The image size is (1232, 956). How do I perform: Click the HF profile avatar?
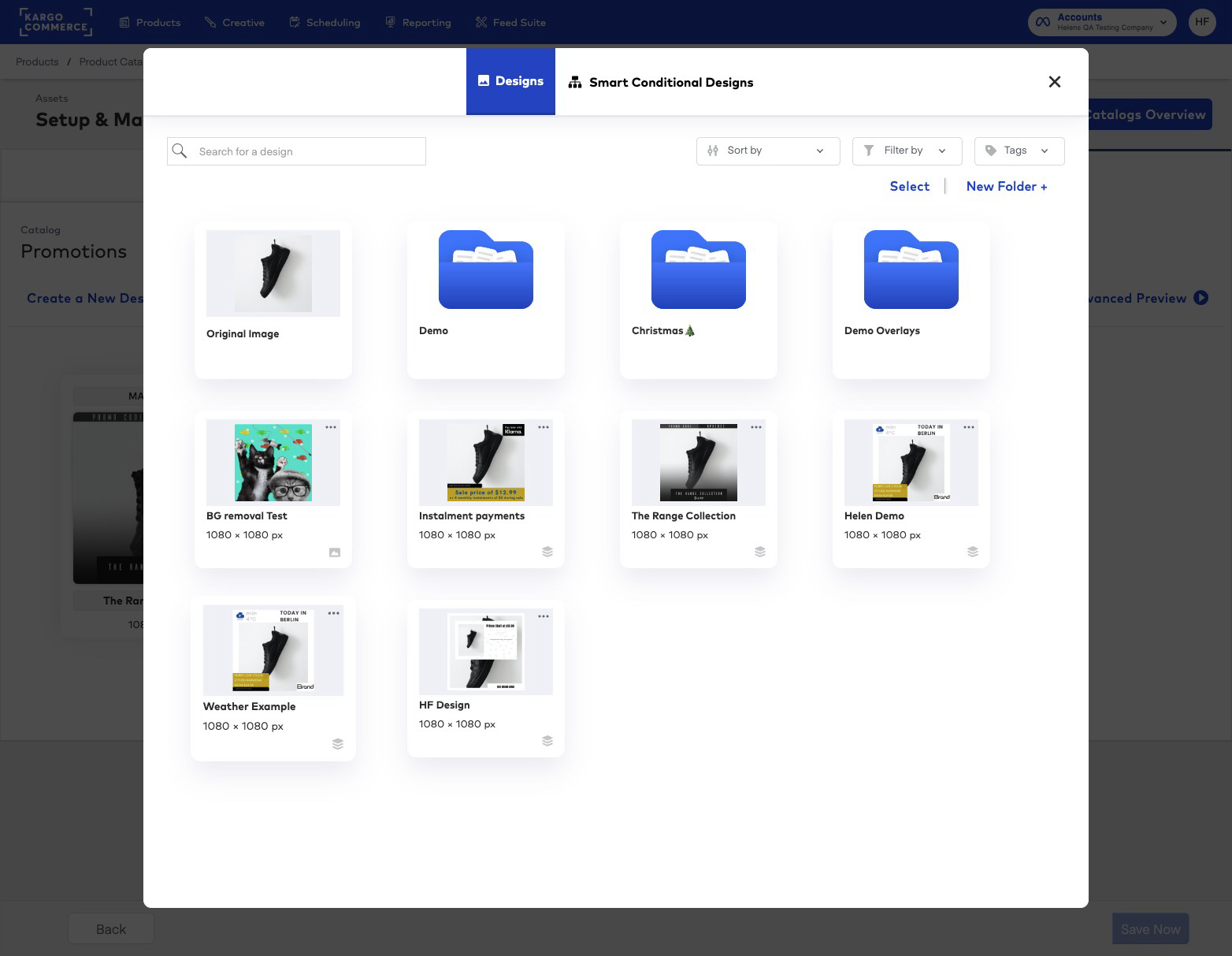click(1202, 21)
